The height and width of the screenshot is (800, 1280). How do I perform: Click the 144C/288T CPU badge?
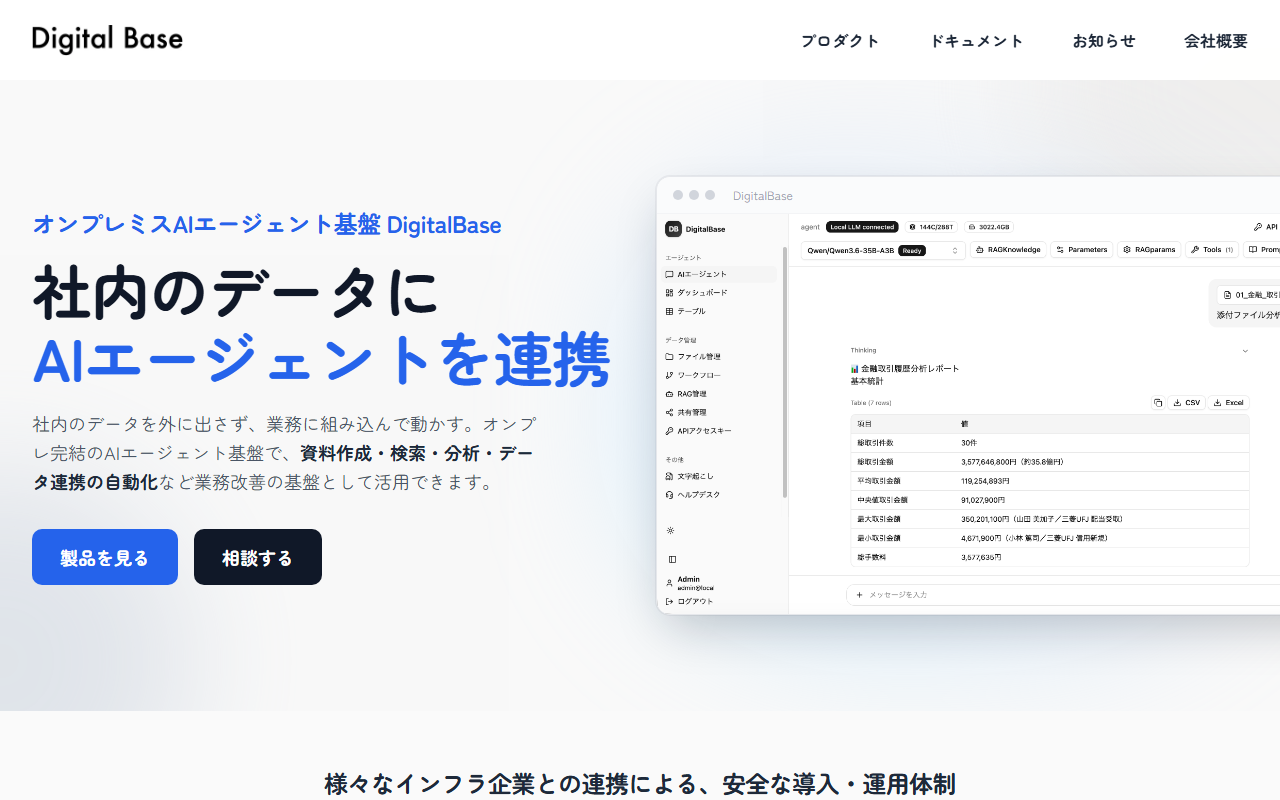932,227
